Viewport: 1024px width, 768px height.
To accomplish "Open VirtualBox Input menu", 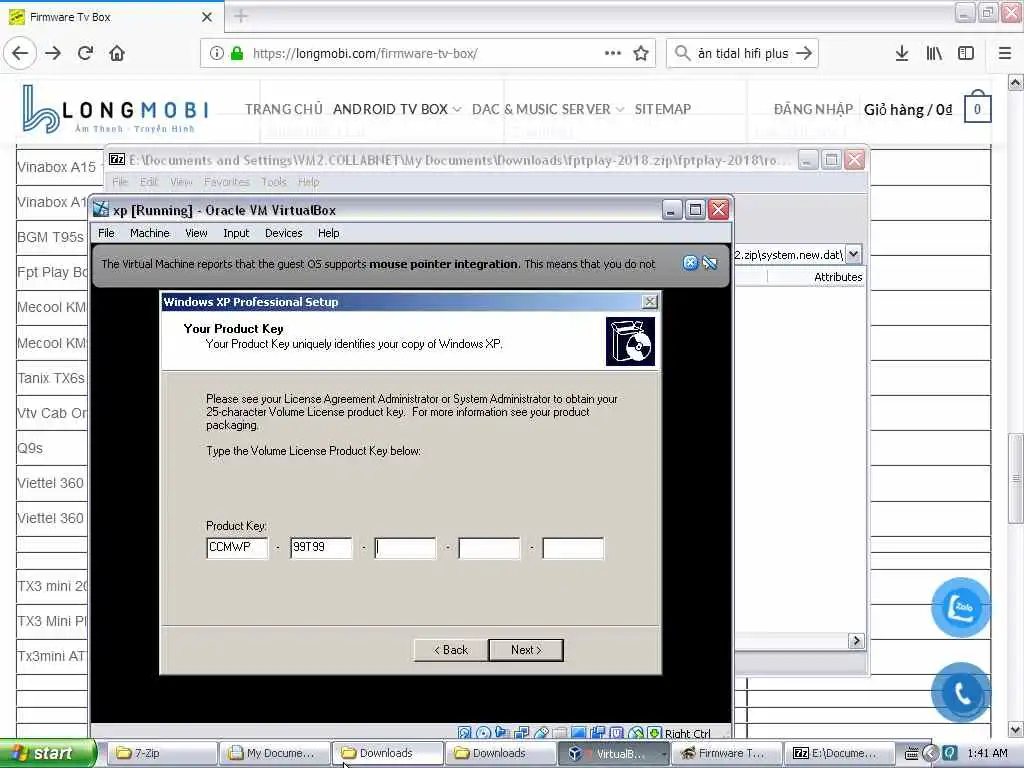I will click(x=236, y=233).
